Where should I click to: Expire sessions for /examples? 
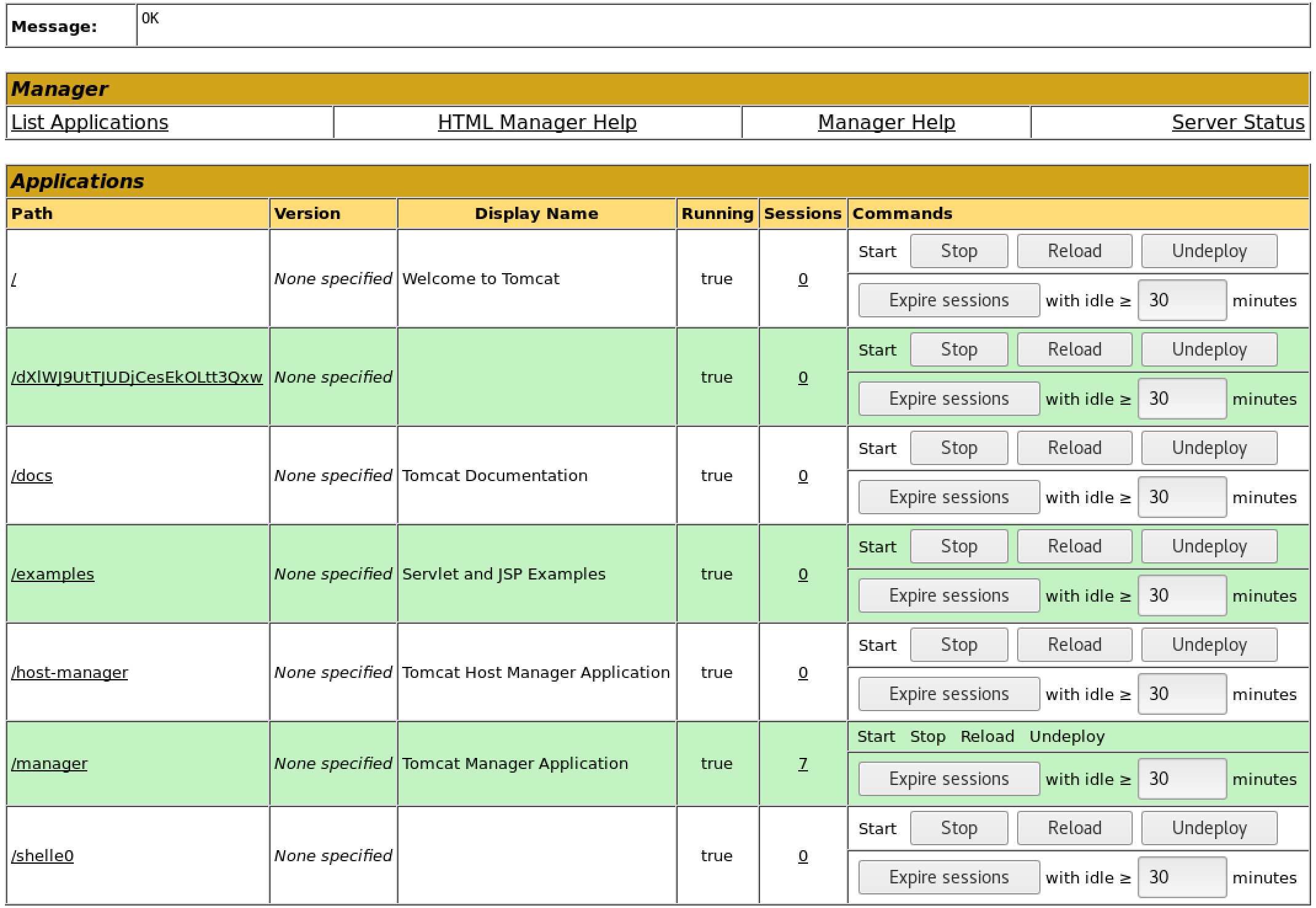(949, 595)
